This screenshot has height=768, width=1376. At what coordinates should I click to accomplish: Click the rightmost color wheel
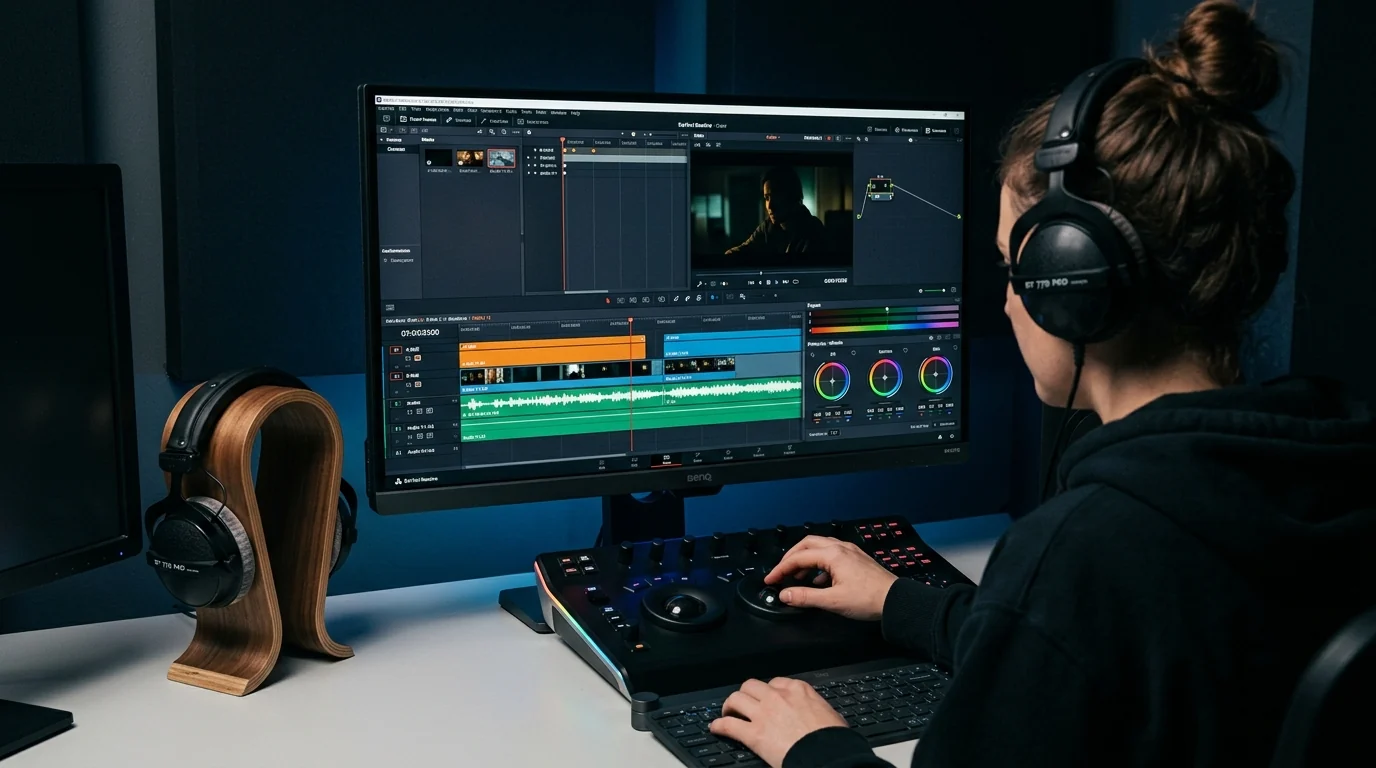click(x=936, y=374)
